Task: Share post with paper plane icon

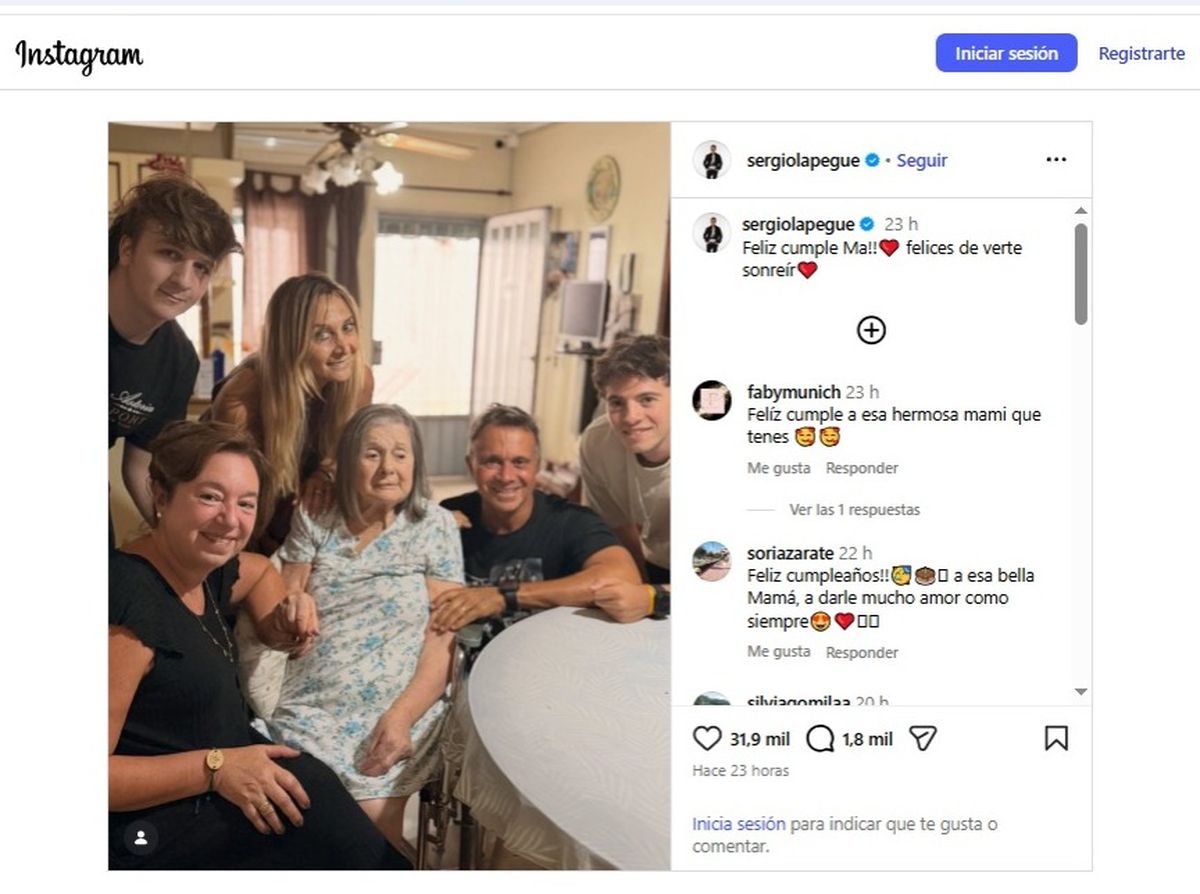Action: coord(923,739)
